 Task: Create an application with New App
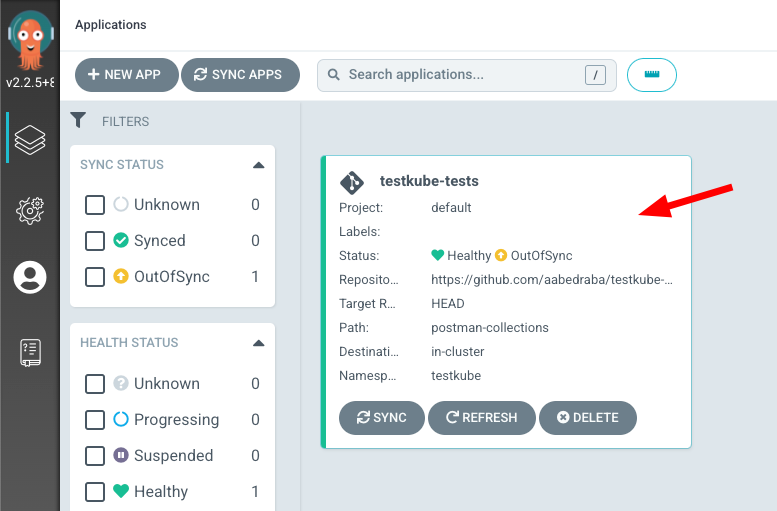[x=127, y=75]
